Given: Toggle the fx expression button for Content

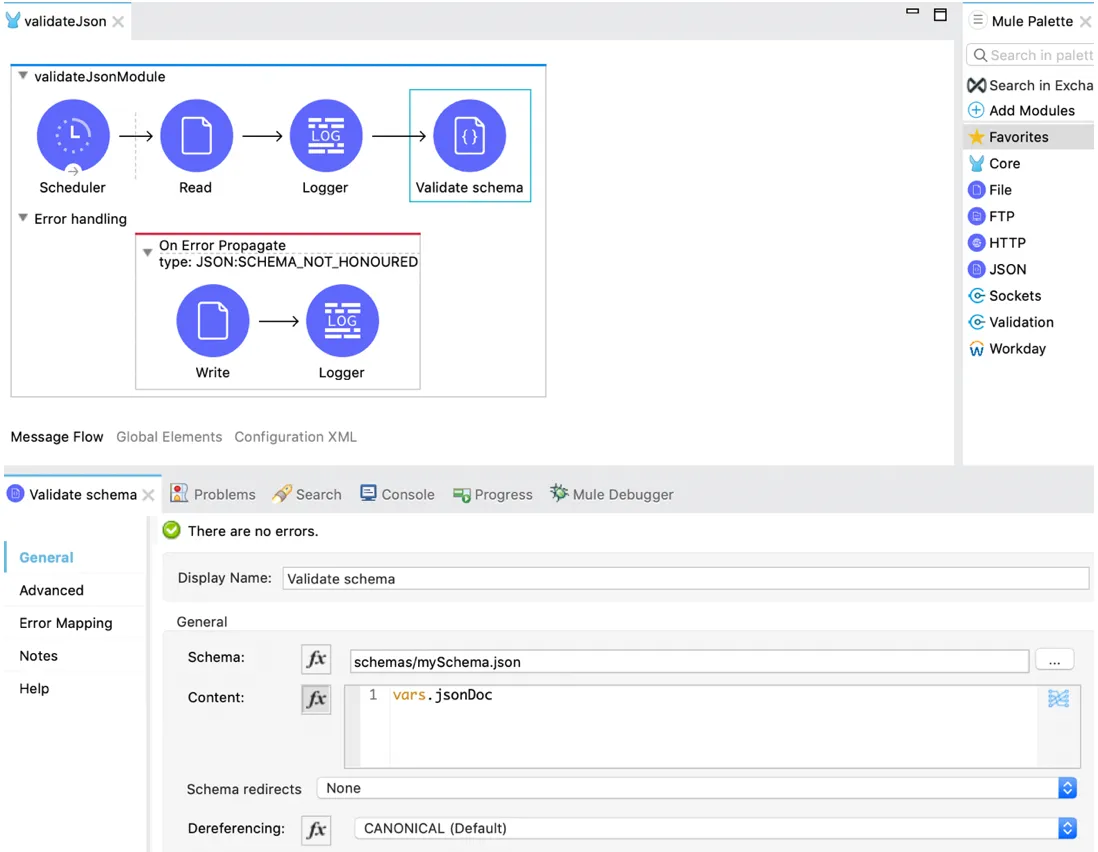Looking at the screenshot, I should 316,699.
